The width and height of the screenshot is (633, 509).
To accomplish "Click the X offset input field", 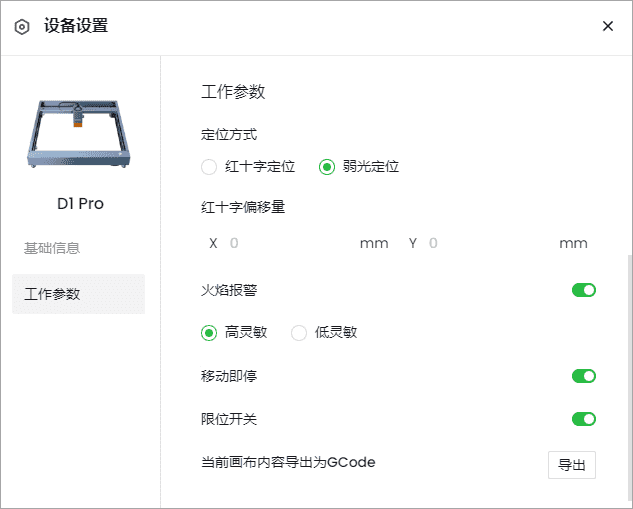I will tap(293, 243).
